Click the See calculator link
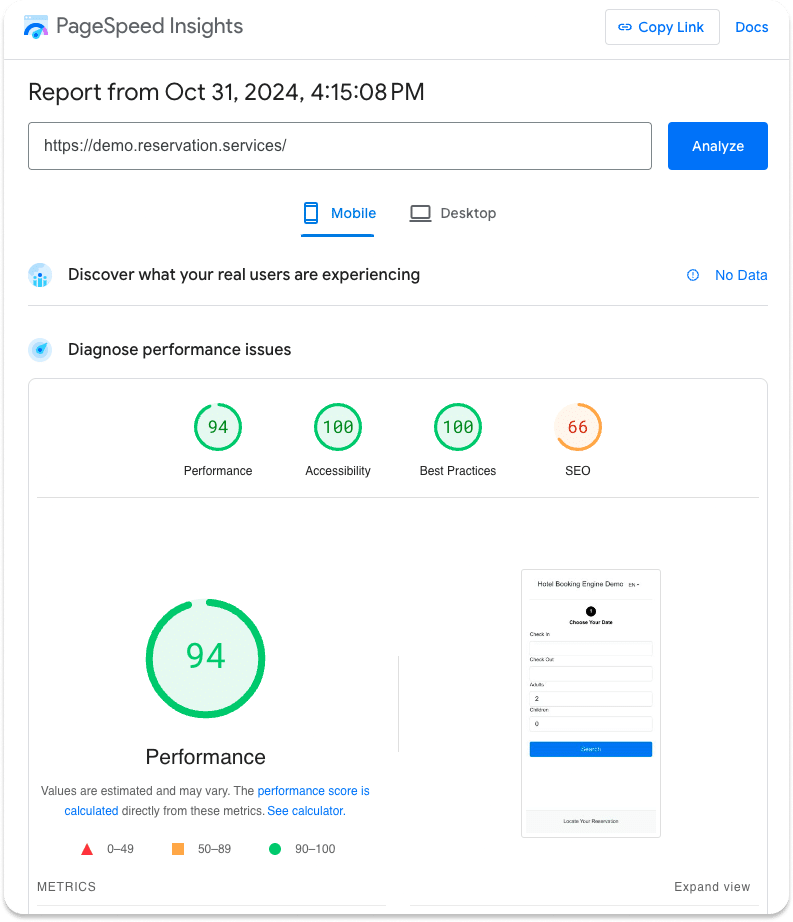This screenshot has width=793, height=922. click(306, 811)
